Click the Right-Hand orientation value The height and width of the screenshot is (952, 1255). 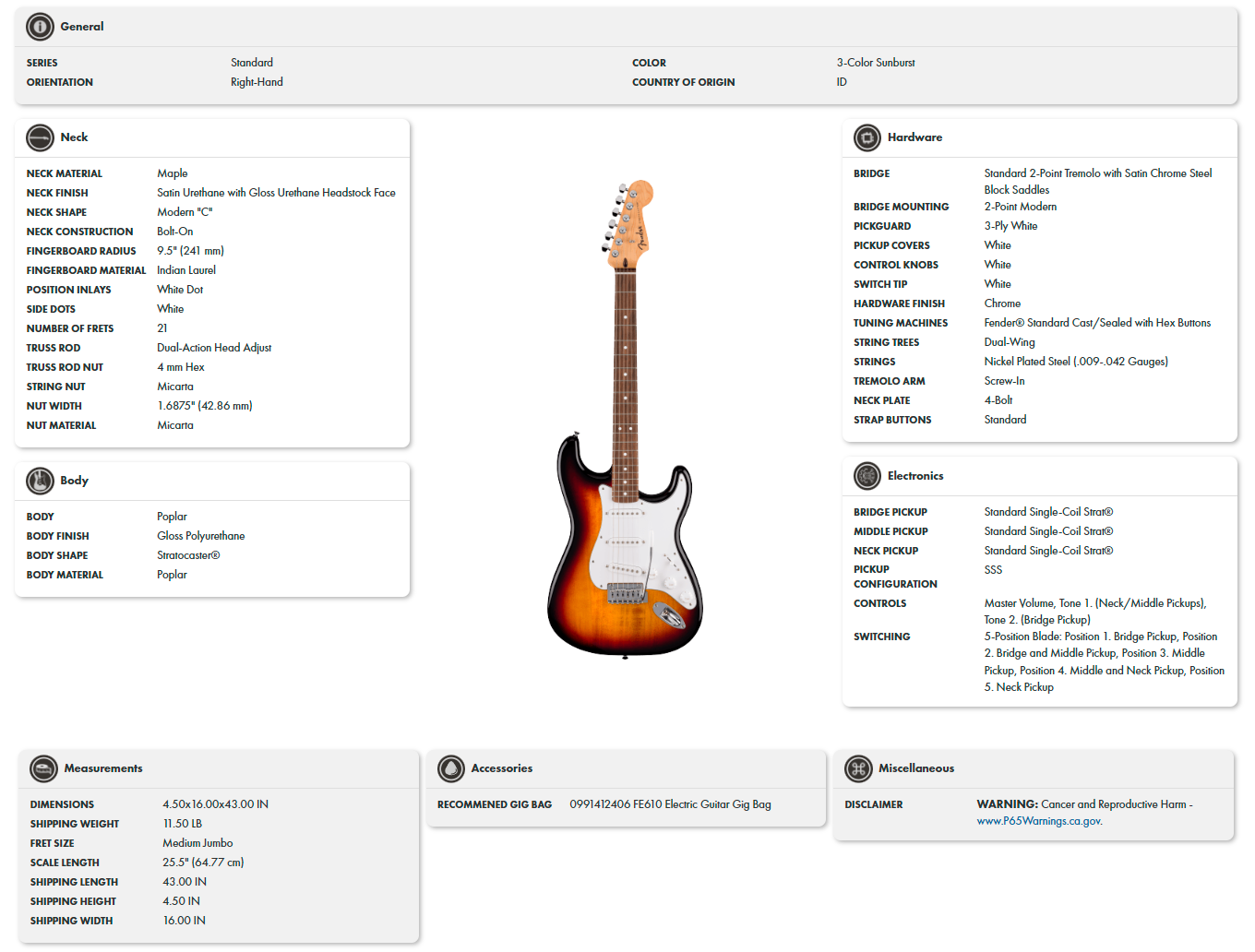coord(257,81)
